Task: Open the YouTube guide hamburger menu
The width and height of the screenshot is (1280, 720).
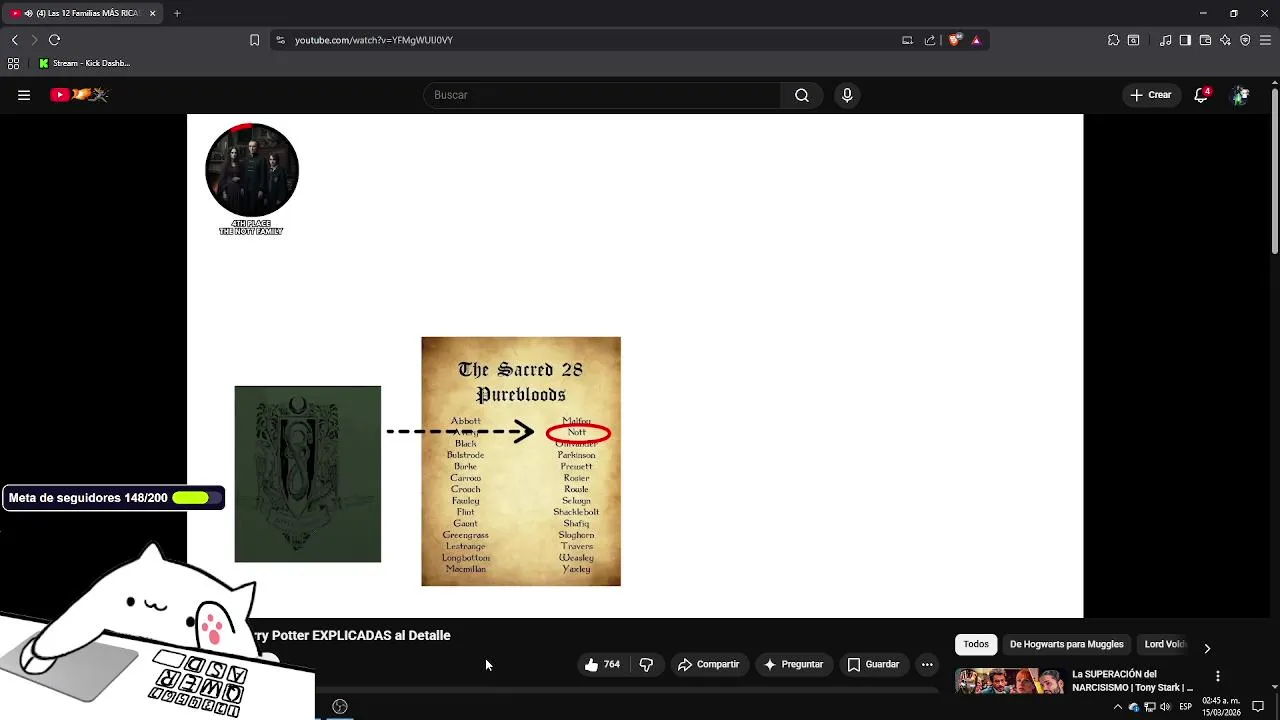Action: pyautogui.click(x=24, y=95)
